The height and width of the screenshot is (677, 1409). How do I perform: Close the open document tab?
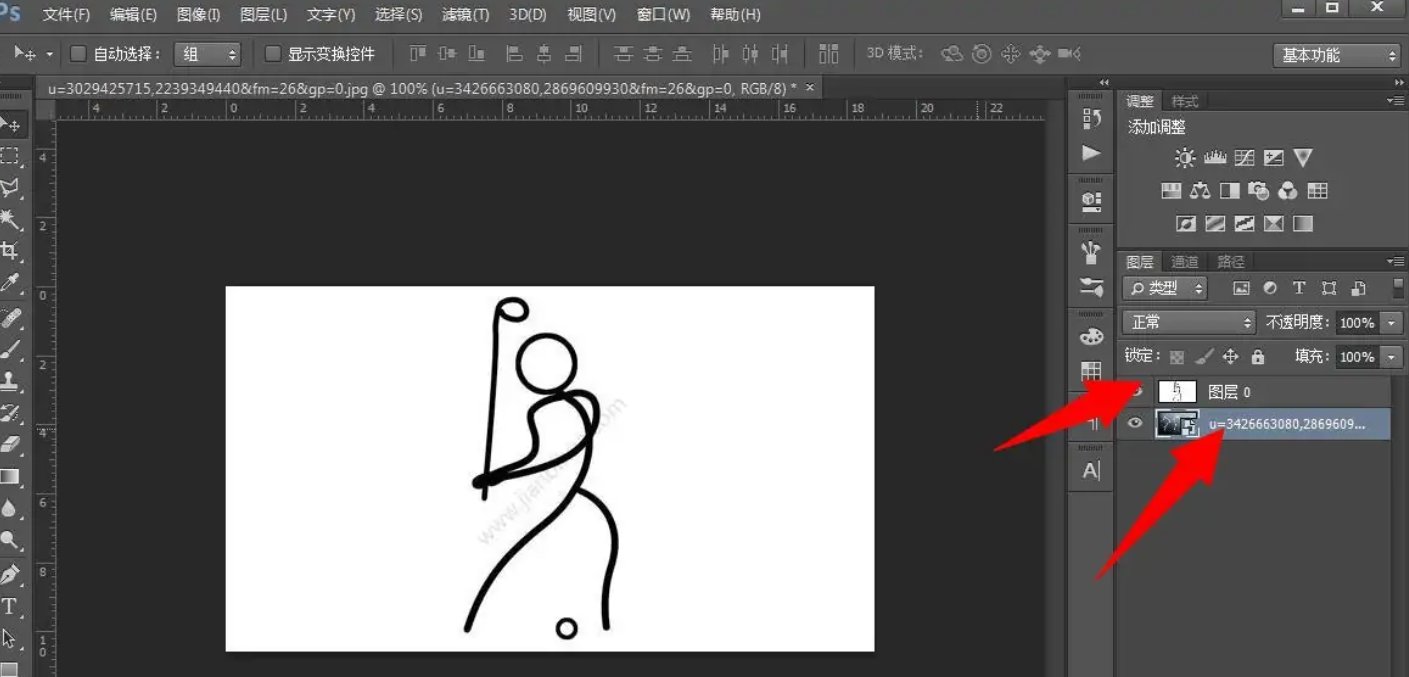810,88
